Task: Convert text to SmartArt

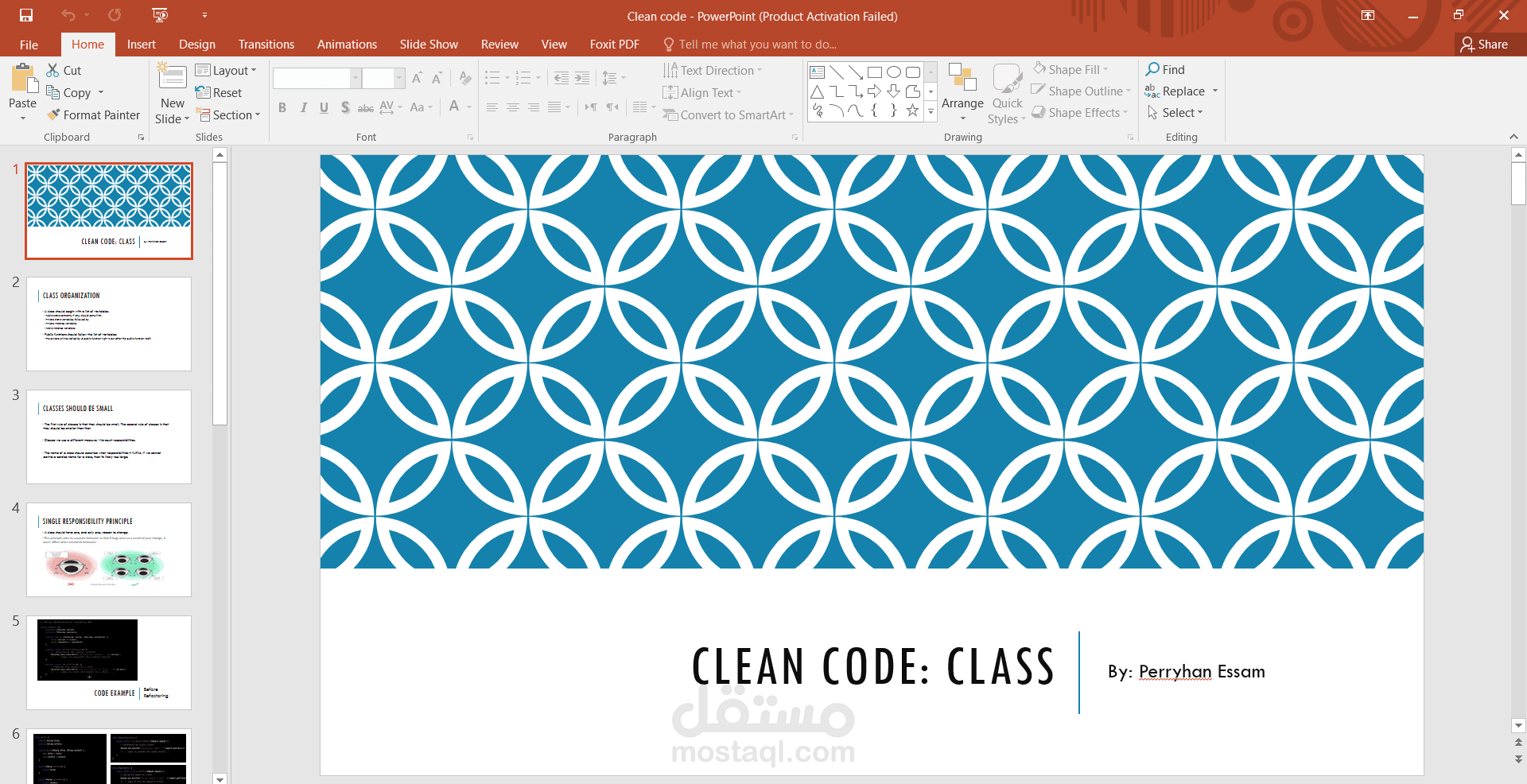Action: (724, 114)
